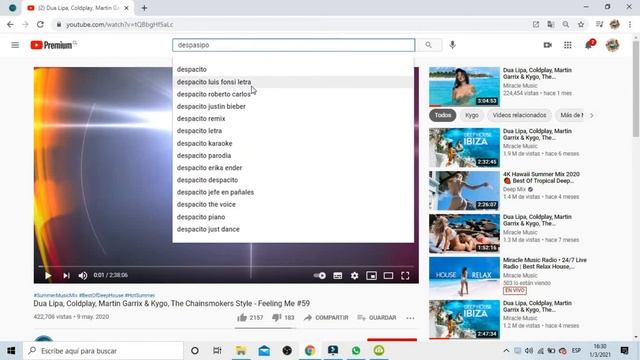Toggle subtitles in the player
Screen dimensions: 640x360
338,276
